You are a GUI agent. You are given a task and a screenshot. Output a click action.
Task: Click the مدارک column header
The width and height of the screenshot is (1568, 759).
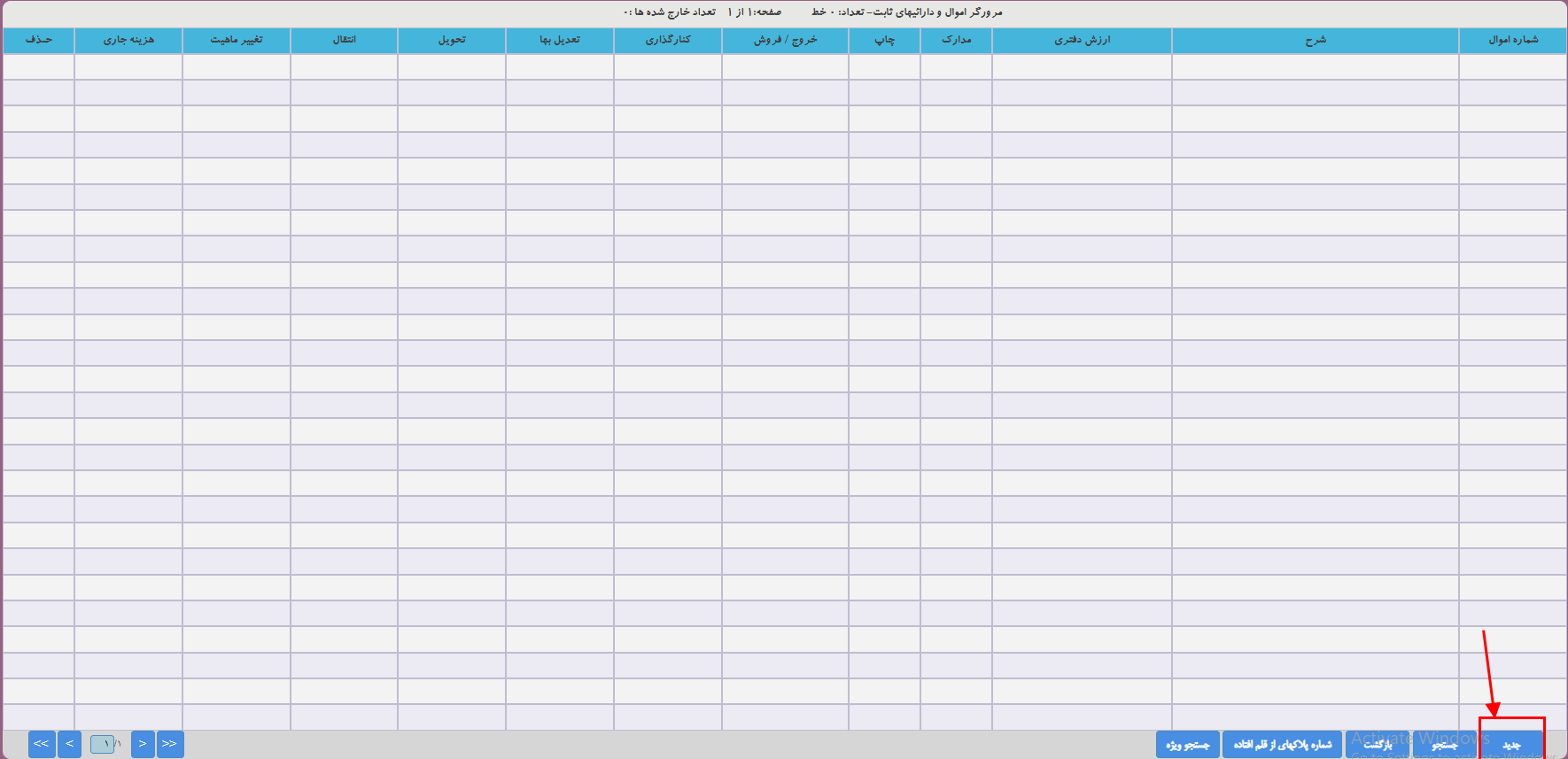pos(956,40)
